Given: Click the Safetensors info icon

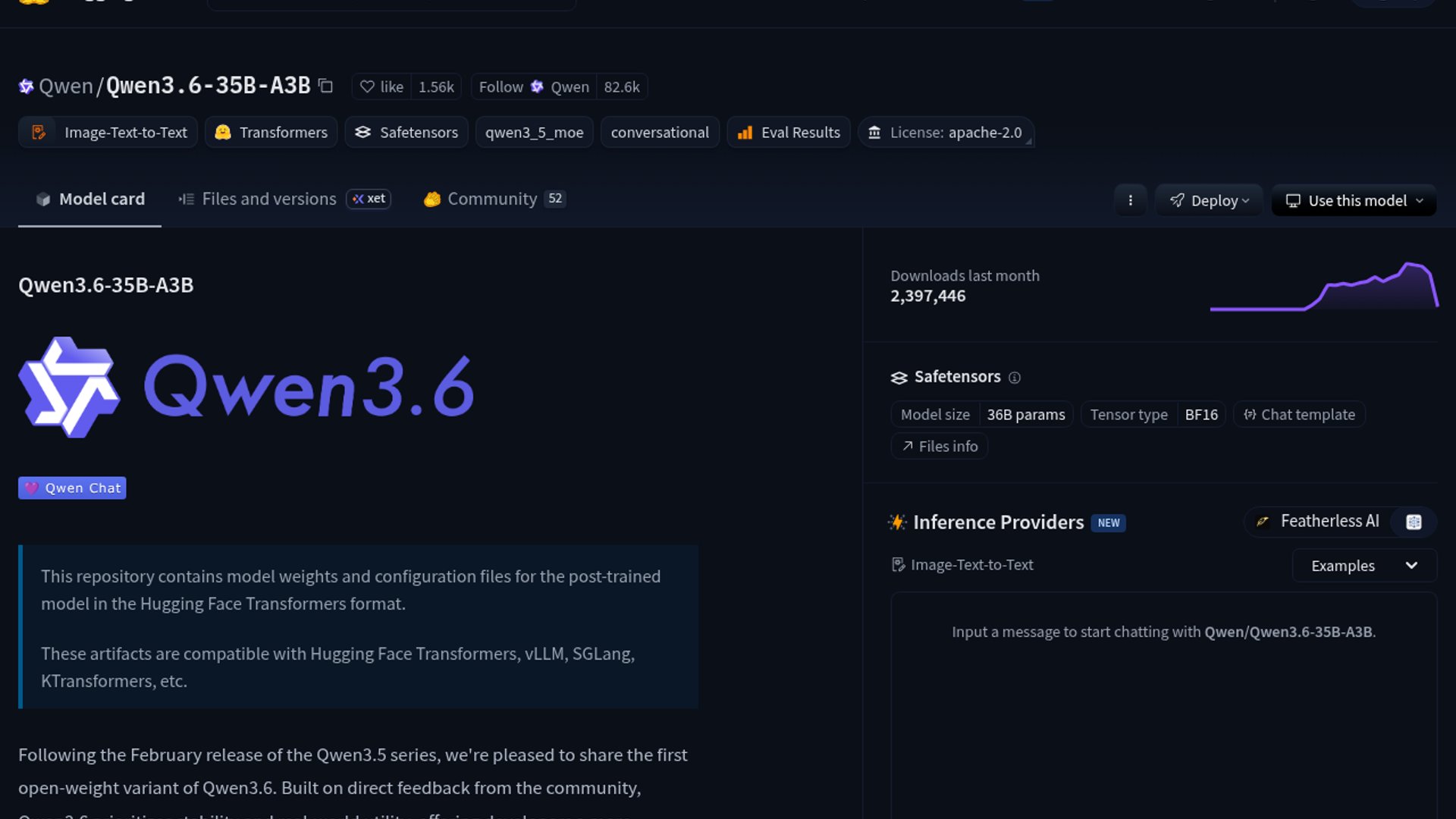Looking at the screenshot, I should coord(1015,377).
